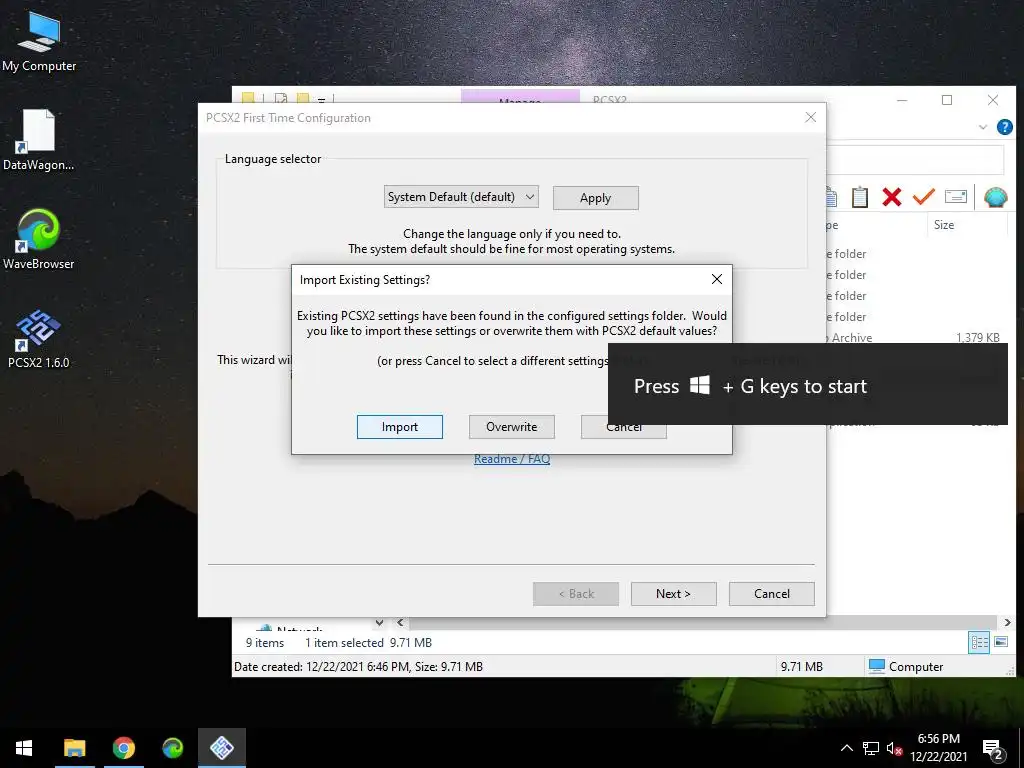Close the Explorer window
This screenshot has width=1024, height=768.
coord(993,100)
